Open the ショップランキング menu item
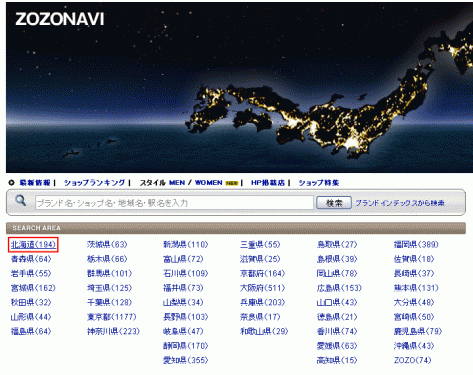 coord(94,183)
